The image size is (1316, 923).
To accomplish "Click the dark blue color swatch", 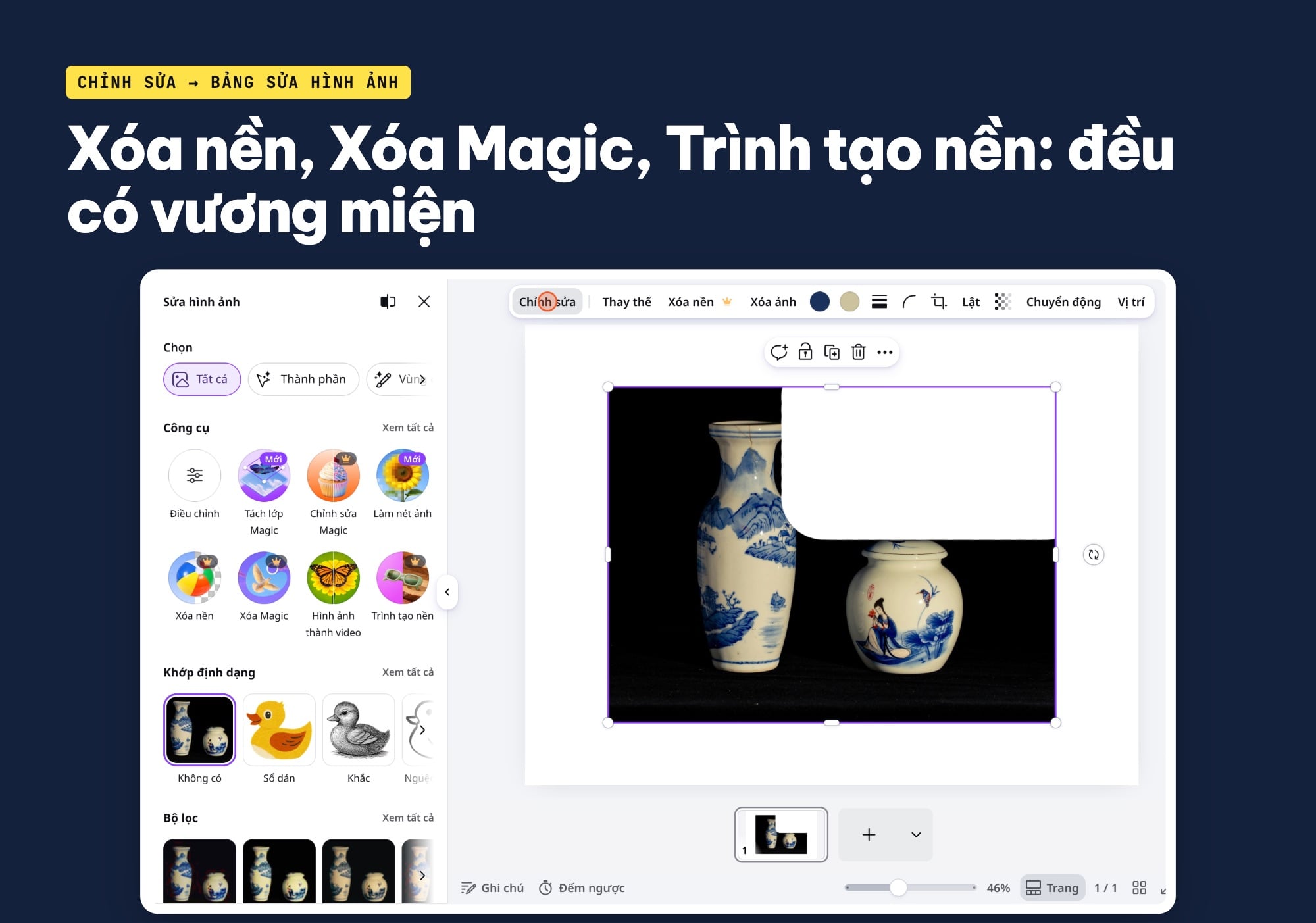I will (819, 302).
